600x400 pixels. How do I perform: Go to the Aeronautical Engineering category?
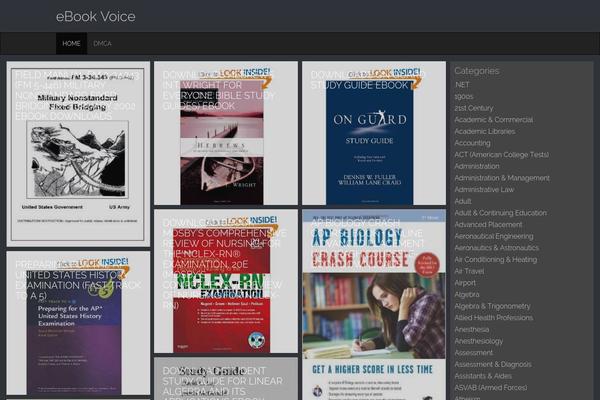point(494,236)
